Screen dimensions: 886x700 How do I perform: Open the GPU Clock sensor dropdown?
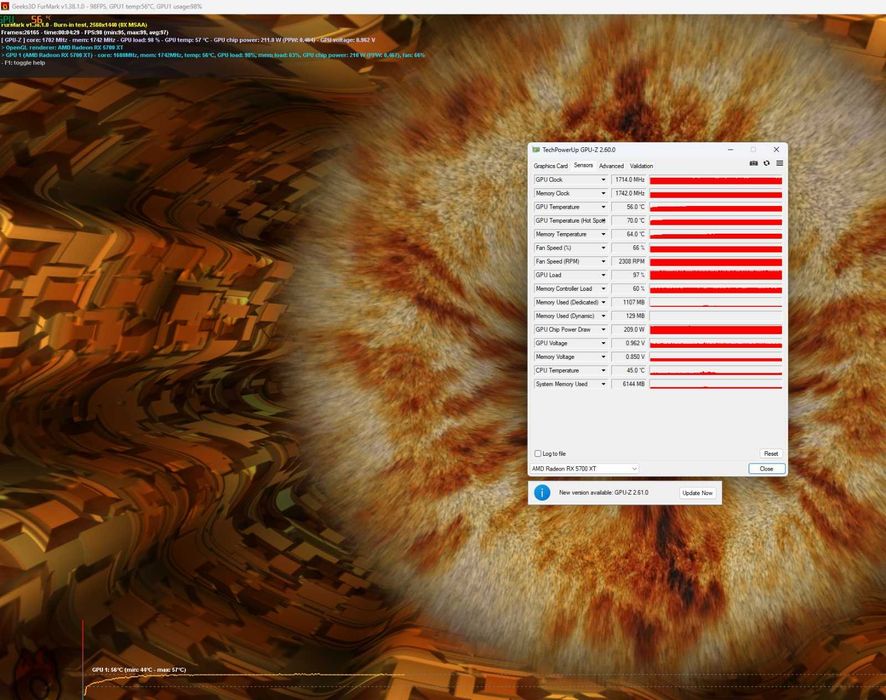click(x=603, y=180)
